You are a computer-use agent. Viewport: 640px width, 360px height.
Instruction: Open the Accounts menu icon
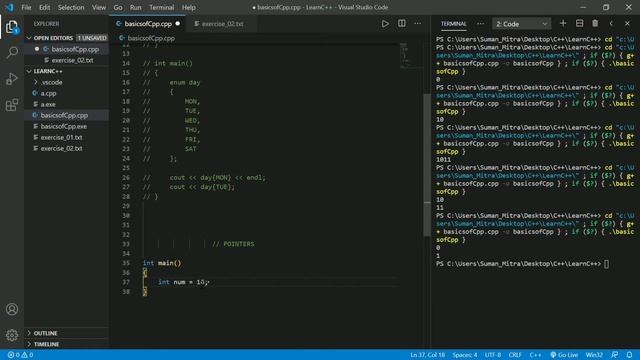(x=12, y=309)
